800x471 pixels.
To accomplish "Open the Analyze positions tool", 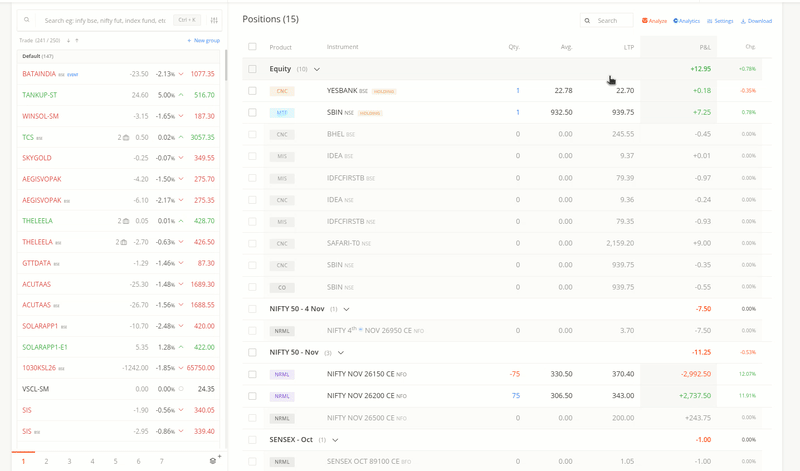I will [x=655, y=21].
